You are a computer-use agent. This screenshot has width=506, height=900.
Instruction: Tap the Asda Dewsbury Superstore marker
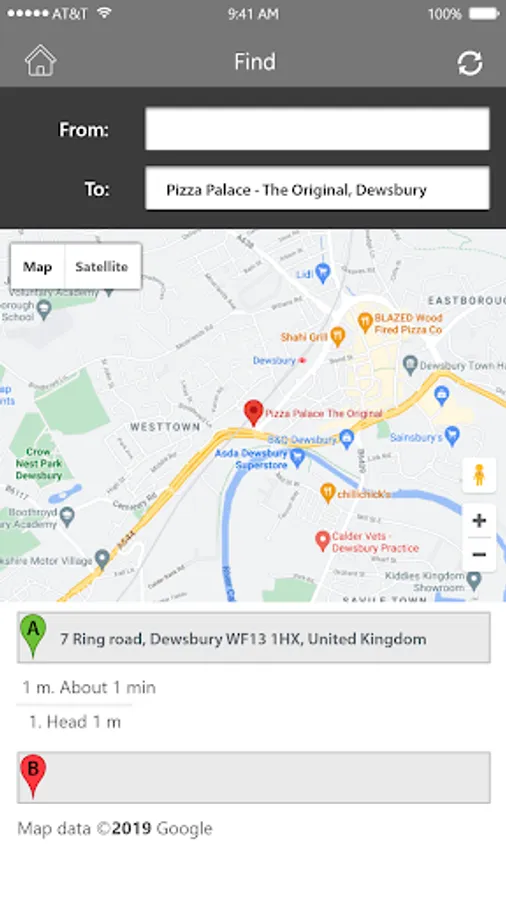[297, 457]
